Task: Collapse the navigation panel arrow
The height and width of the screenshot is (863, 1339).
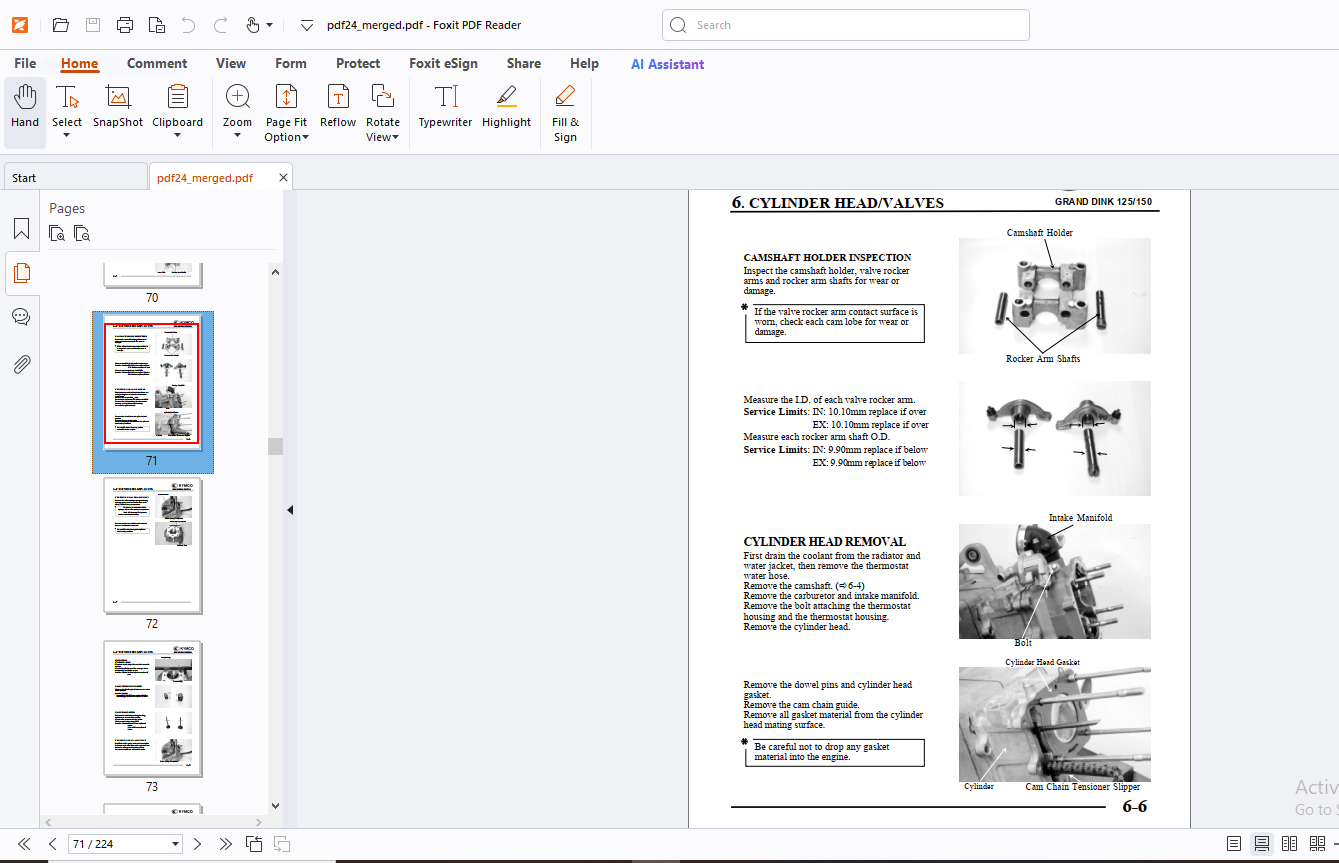Action: click(290, 510)
